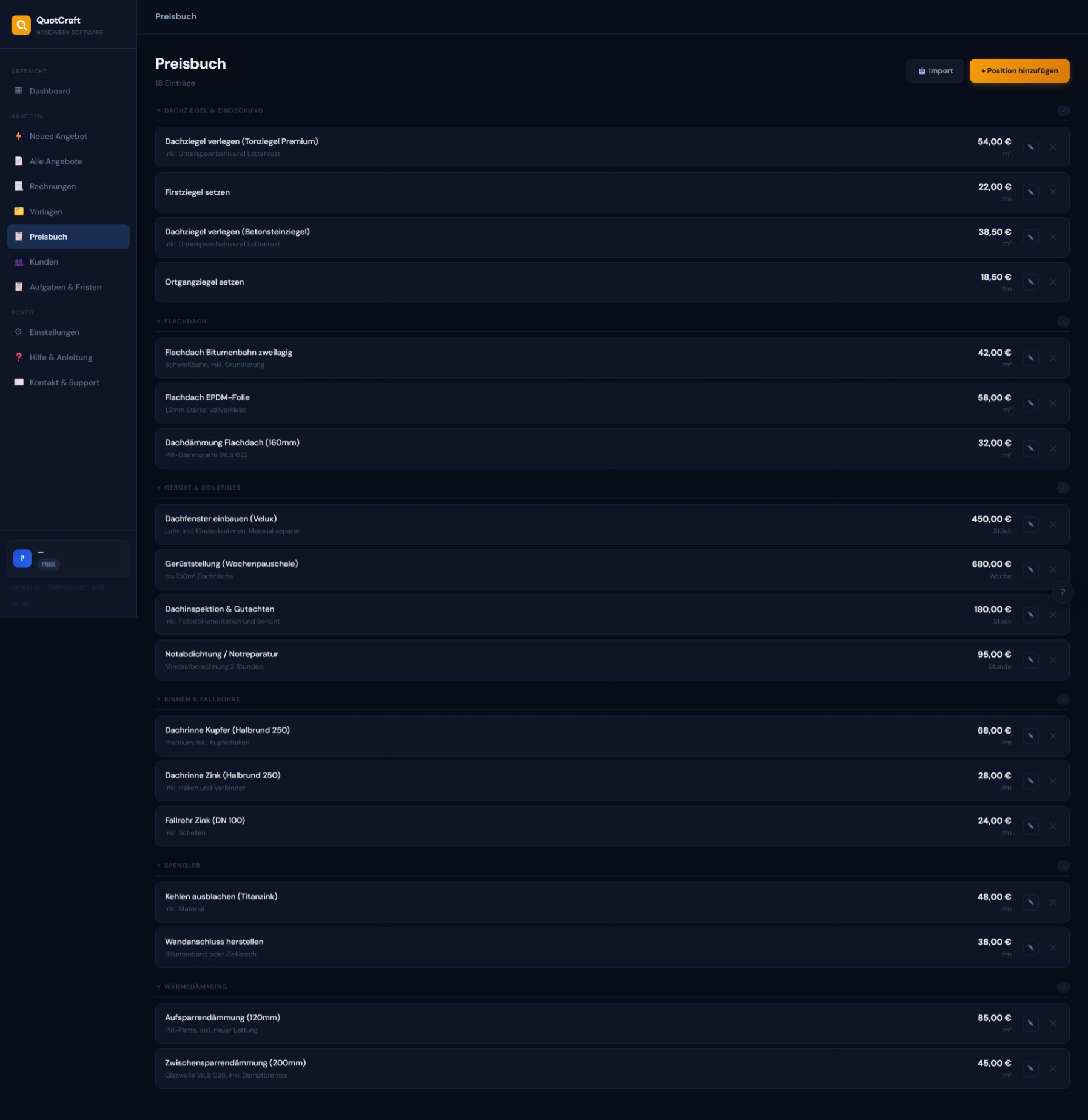The width and height of the screenshot is (1088, 1120).
Task: Delete Dachrinne Kupfer (Halbrund 250) entry
Action: click(1053, 736)
